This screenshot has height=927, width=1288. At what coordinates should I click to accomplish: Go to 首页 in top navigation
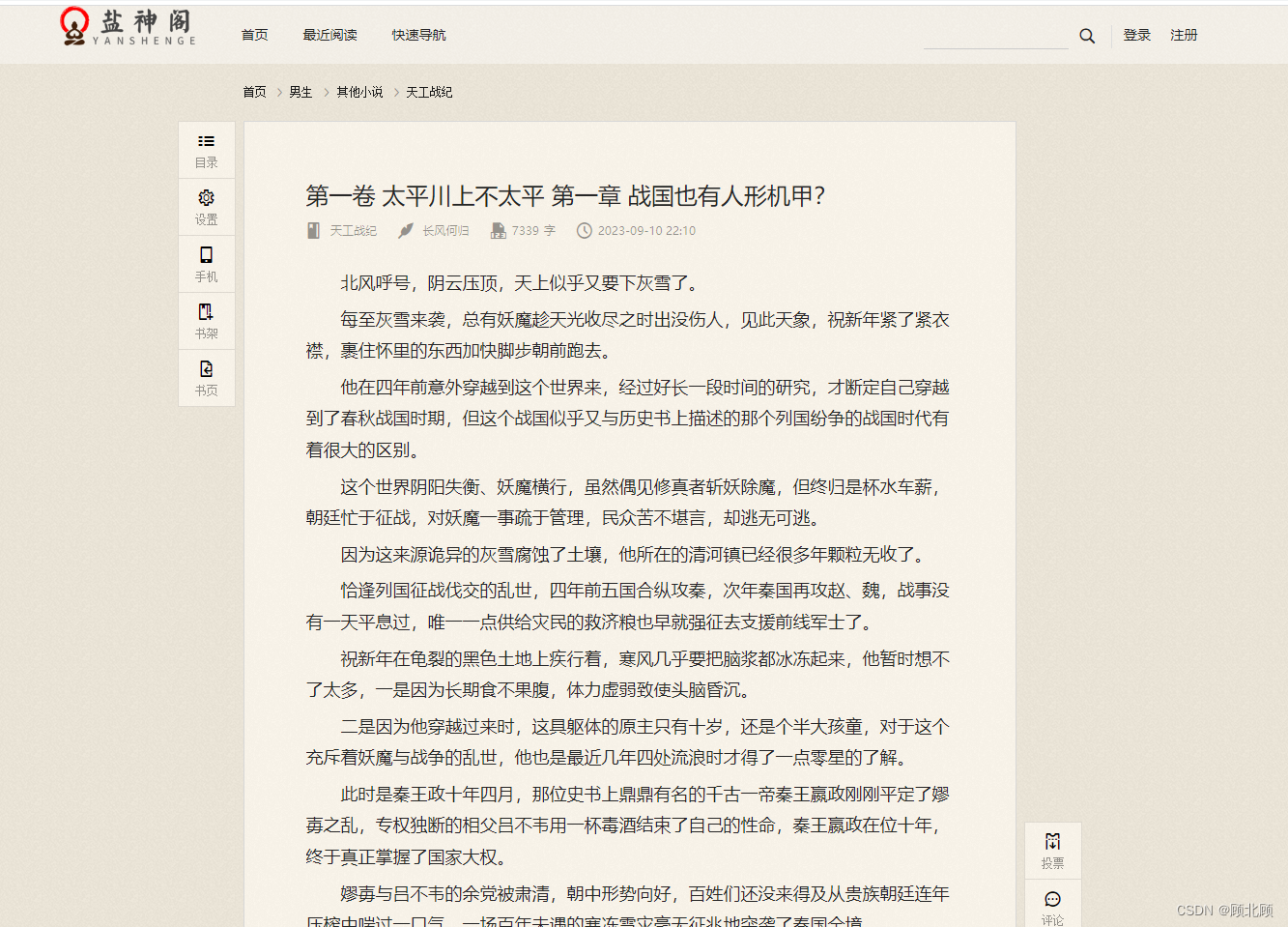tap(255, 35)
